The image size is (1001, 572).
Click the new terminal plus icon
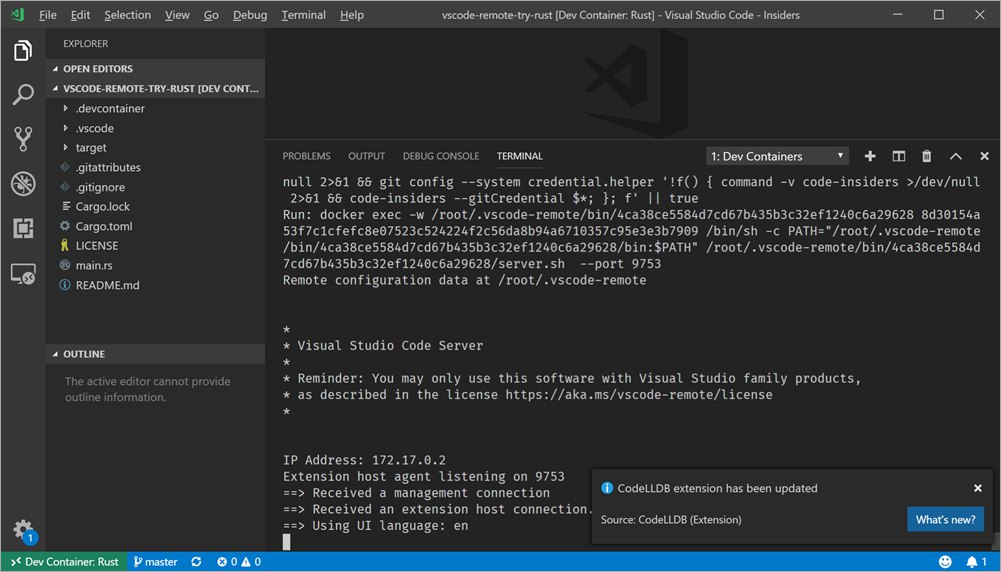pyautogui.click(x=869, y=156)
